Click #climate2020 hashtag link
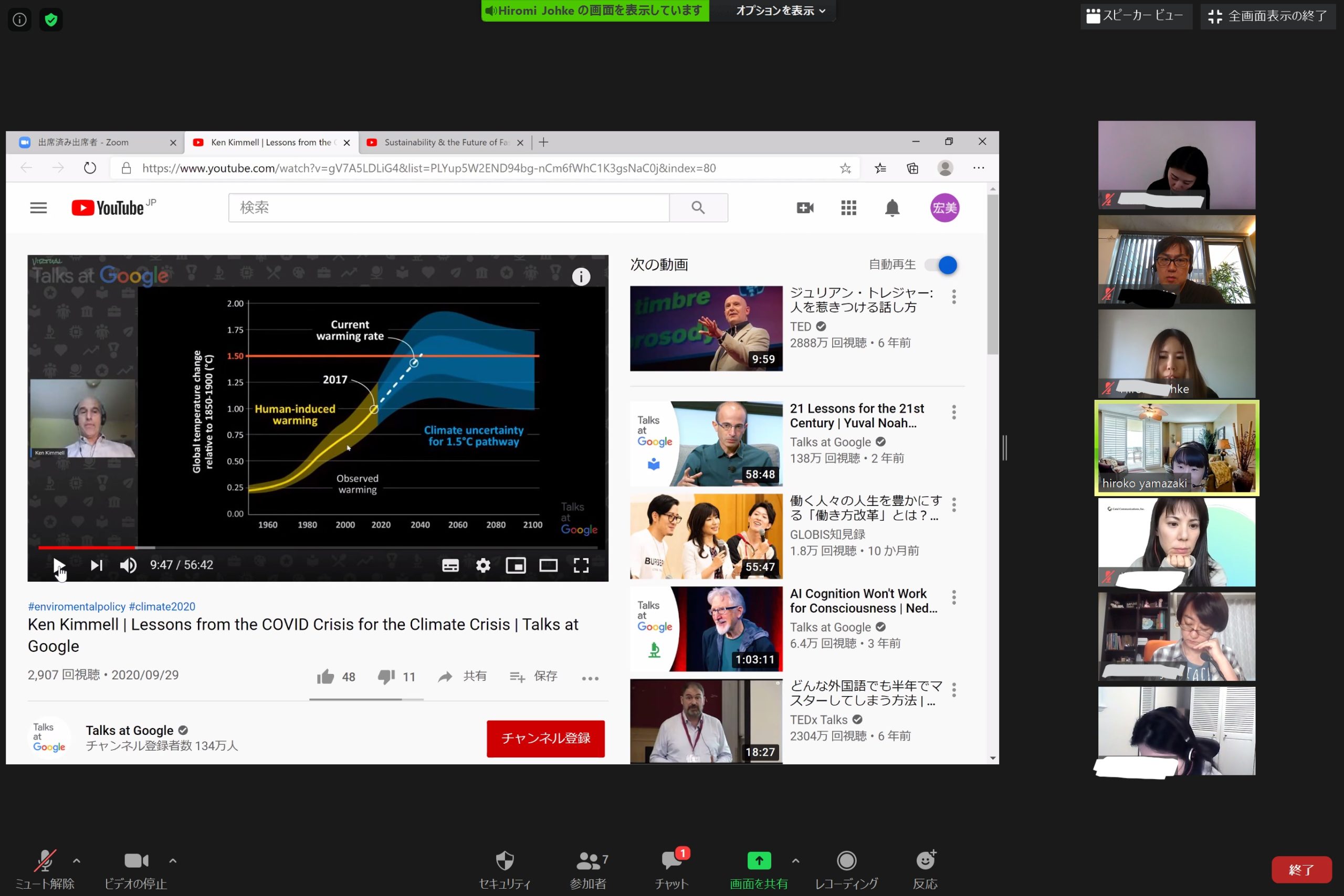The height and width of the screenshot is (896, 1344). [162, 606]
